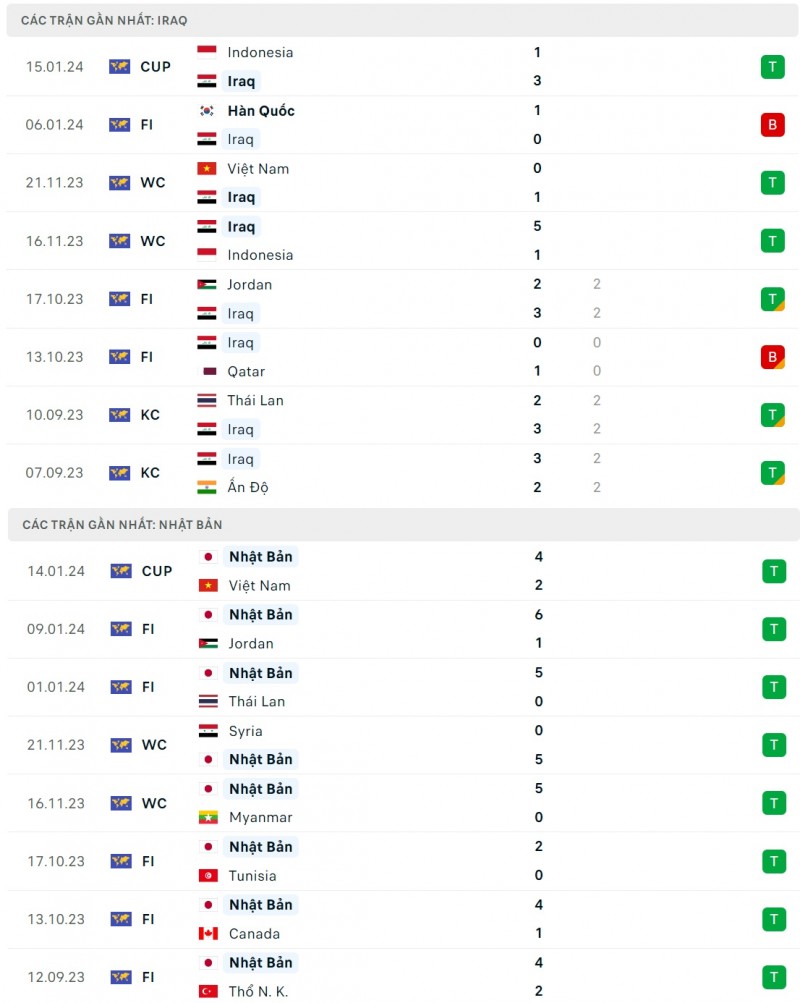
Task: Click the score 5 in the Nhật Bản vs Thái Lan match
Action: pos(537,673)
